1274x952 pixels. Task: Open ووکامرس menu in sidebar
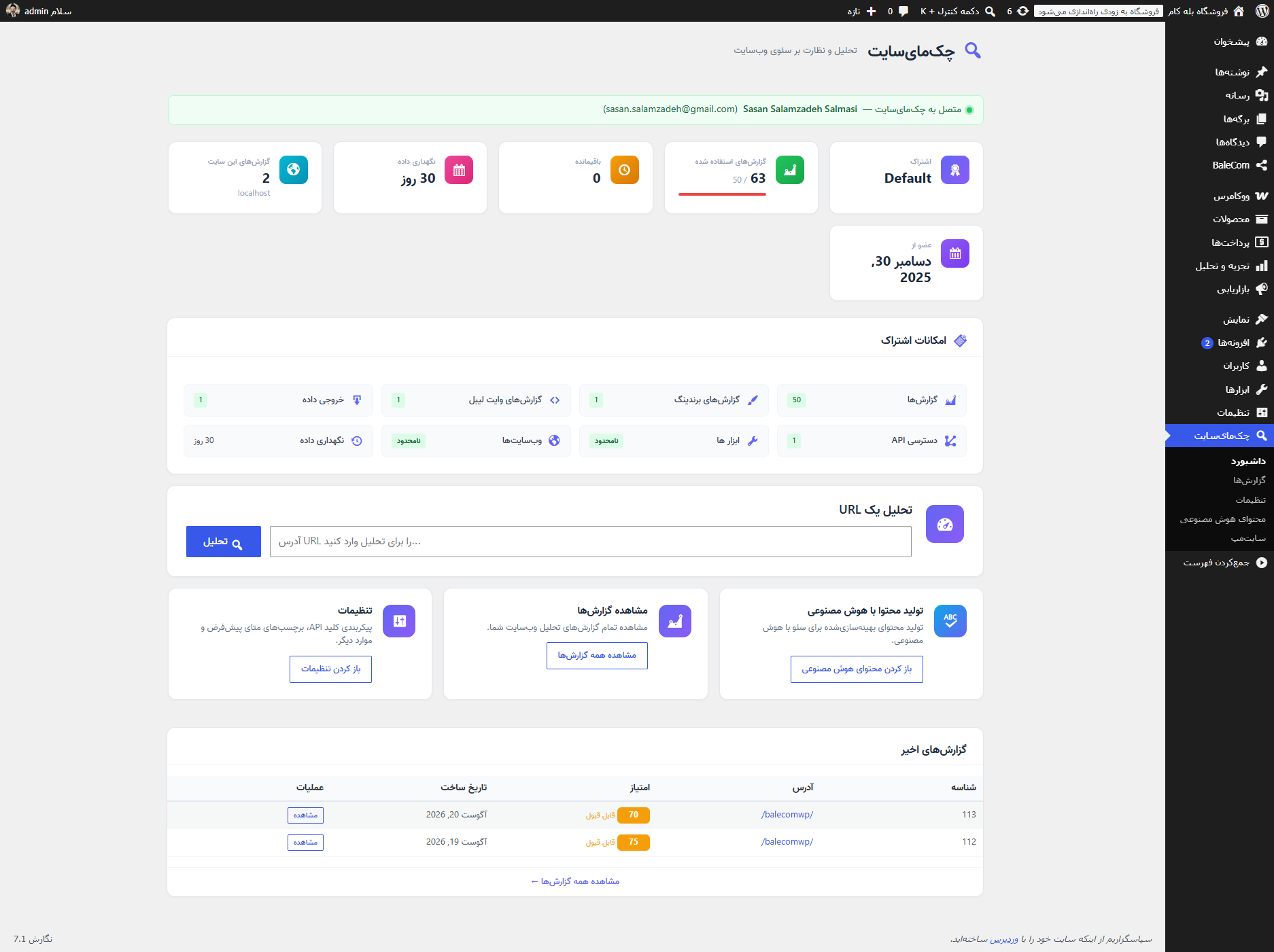(x=1220, y=196)
